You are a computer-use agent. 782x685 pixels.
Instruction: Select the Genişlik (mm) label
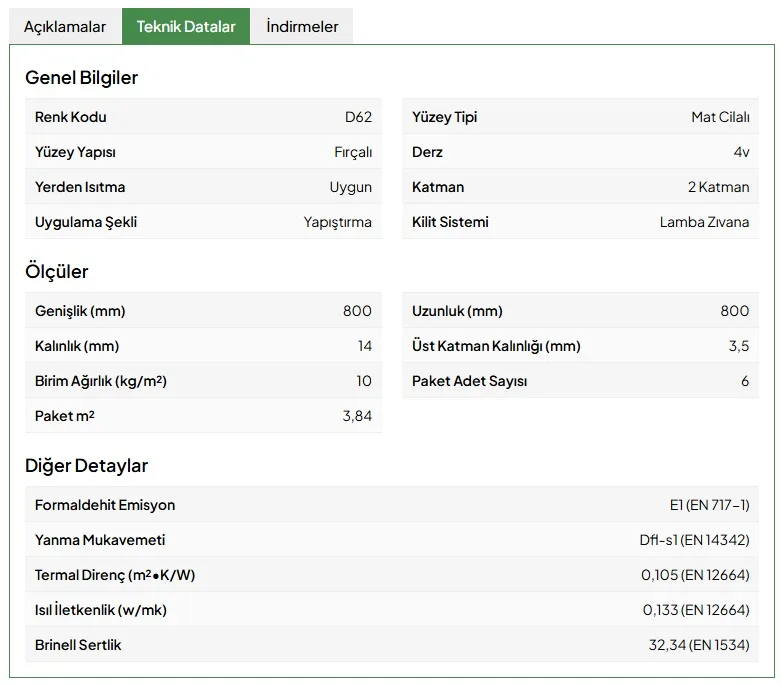point(80,311)
